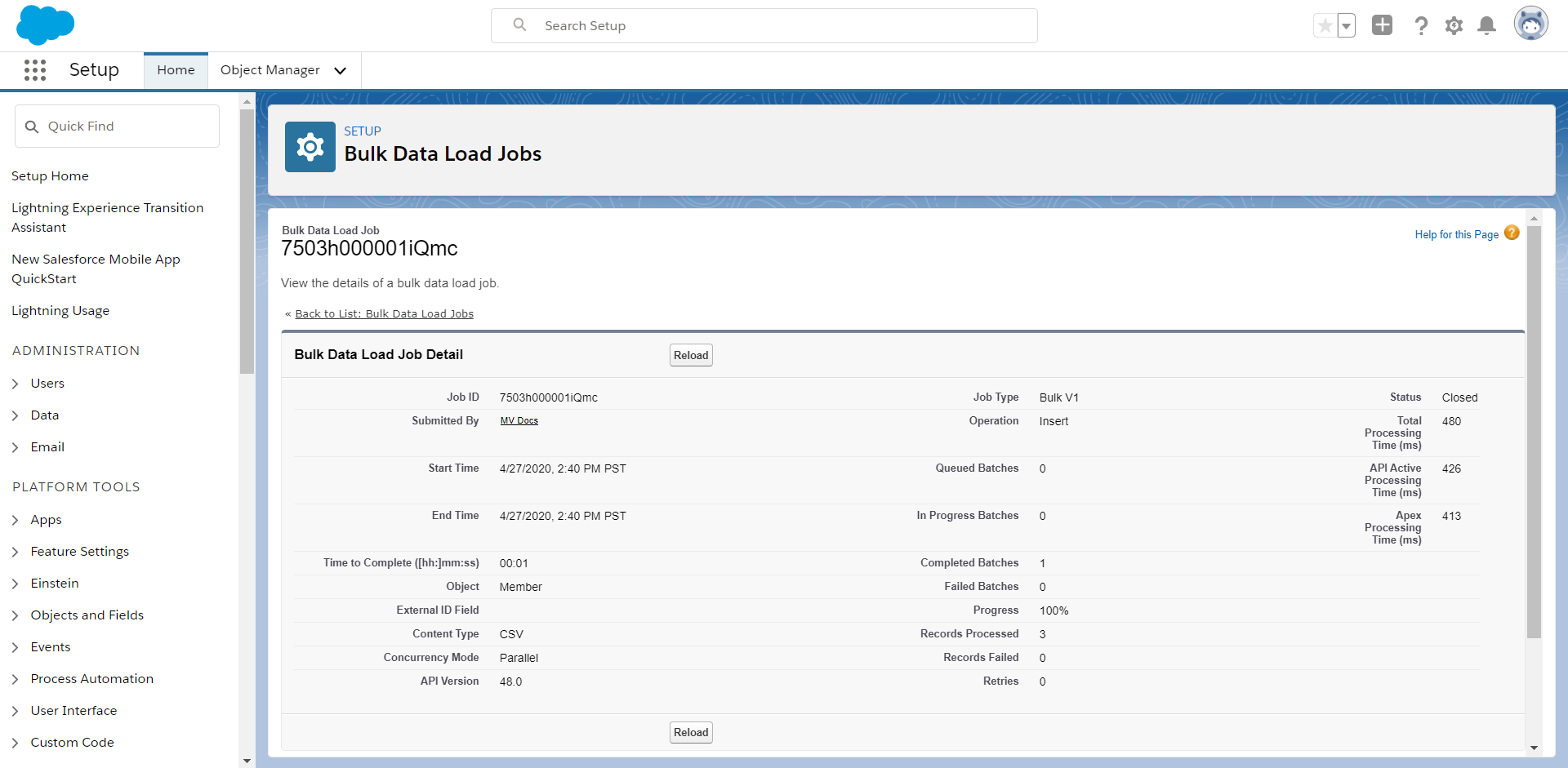
Task: Click the top Reload button
Action: tap(691, 355)
